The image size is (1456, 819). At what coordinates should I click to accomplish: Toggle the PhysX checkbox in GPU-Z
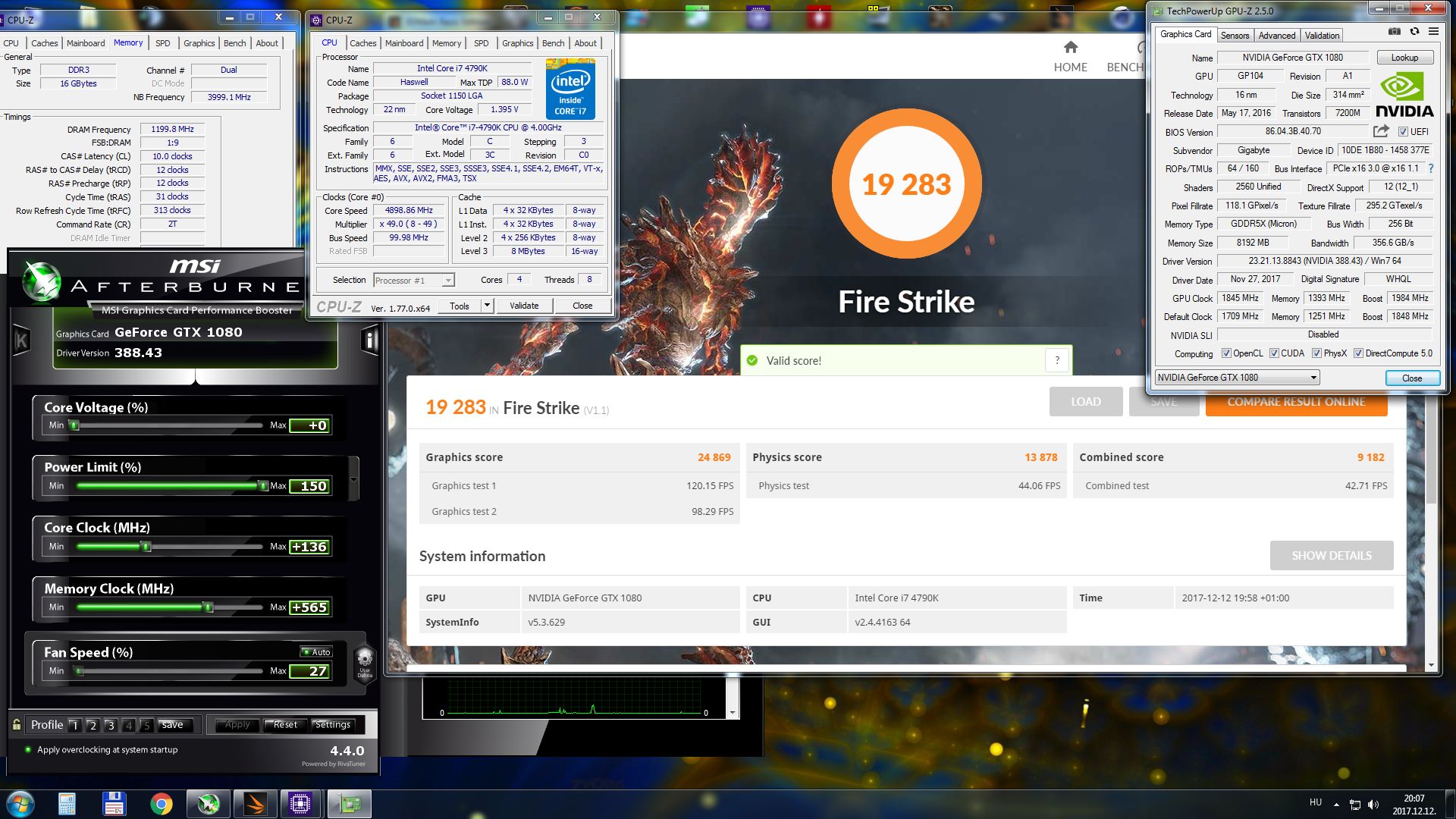[1317, 353]
